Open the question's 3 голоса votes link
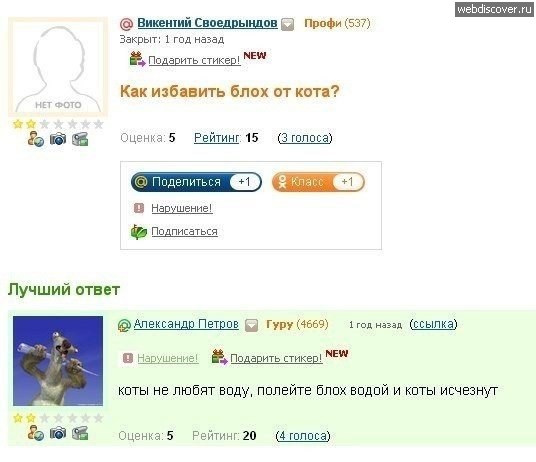The height and width of the screenshot is (462, 536). [305, 138]
